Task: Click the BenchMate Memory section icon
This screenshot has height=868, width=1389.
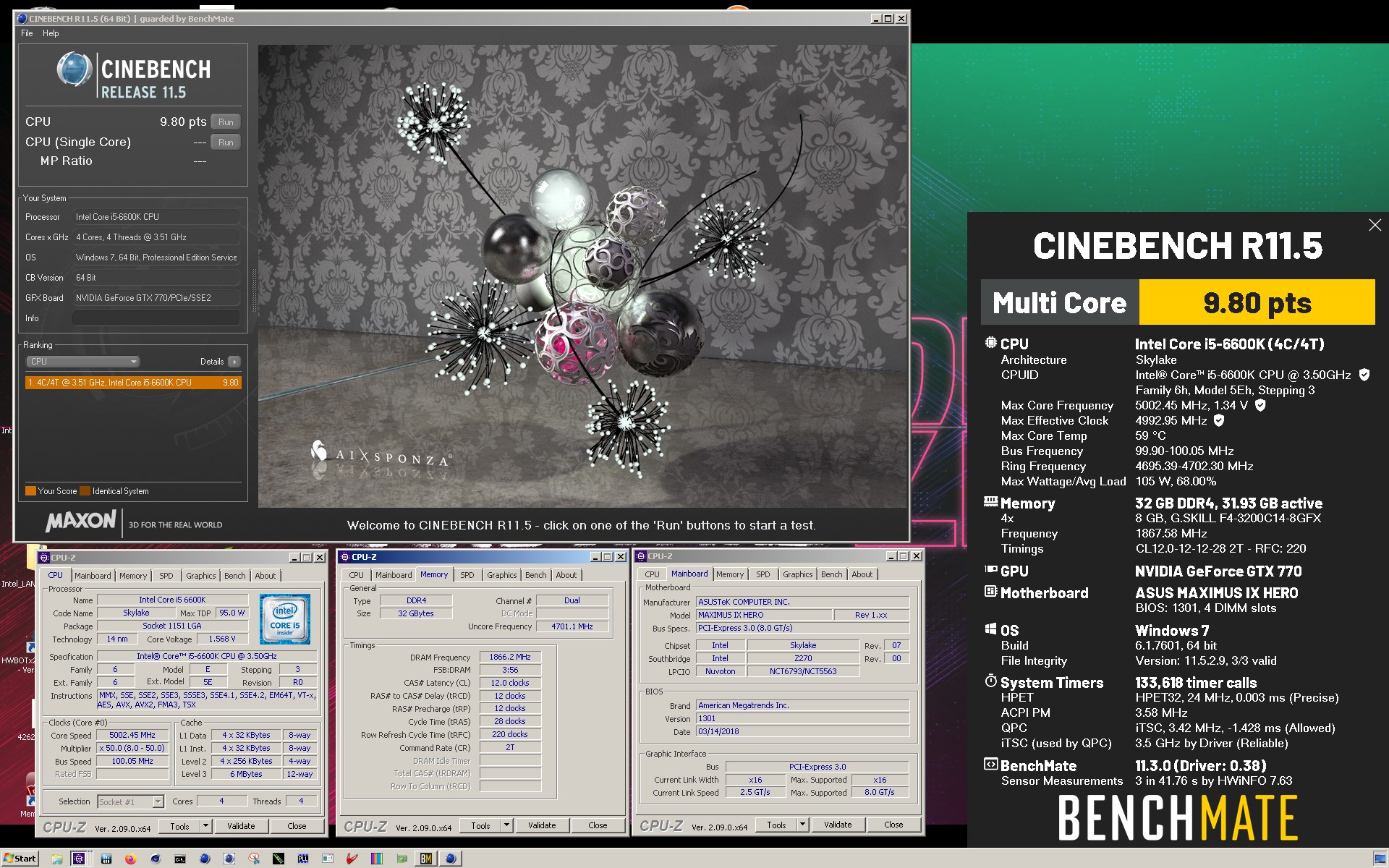Action: pos(990,501)
